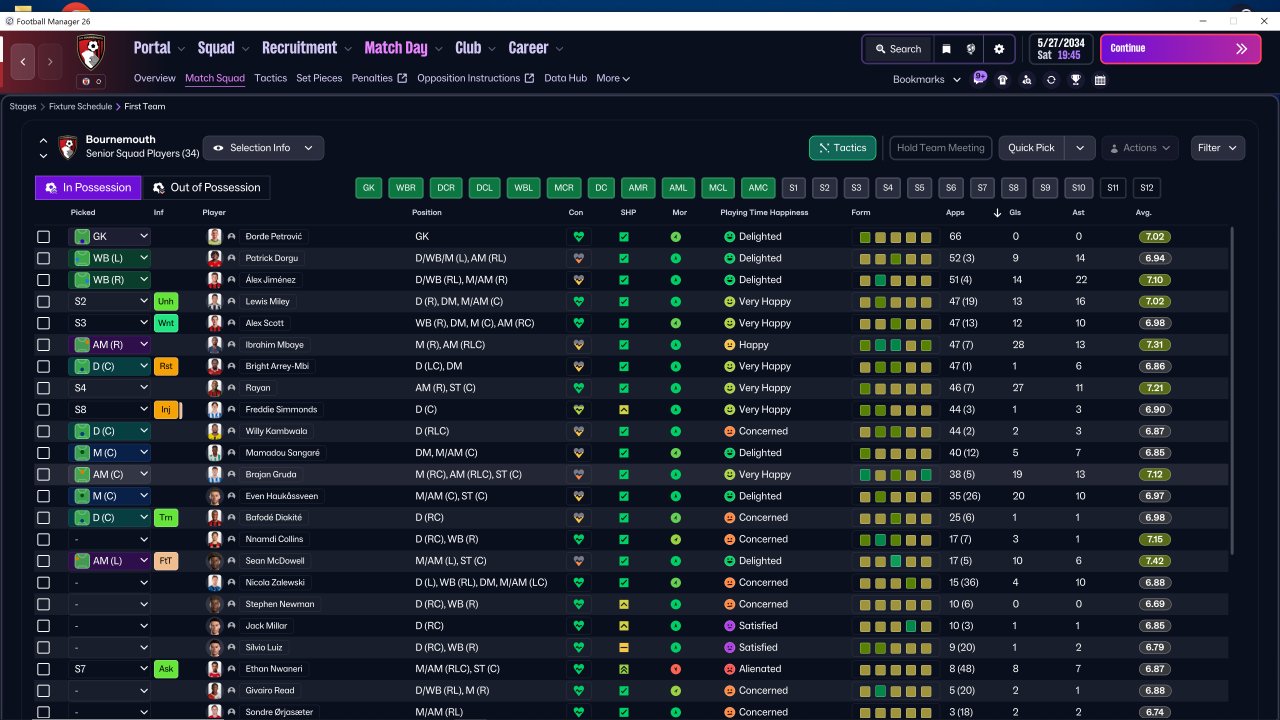Click the morale icon for Ethan Nwaneri
The height and width of the screenshot is (720, 1280).
click(x=676, y=669)
